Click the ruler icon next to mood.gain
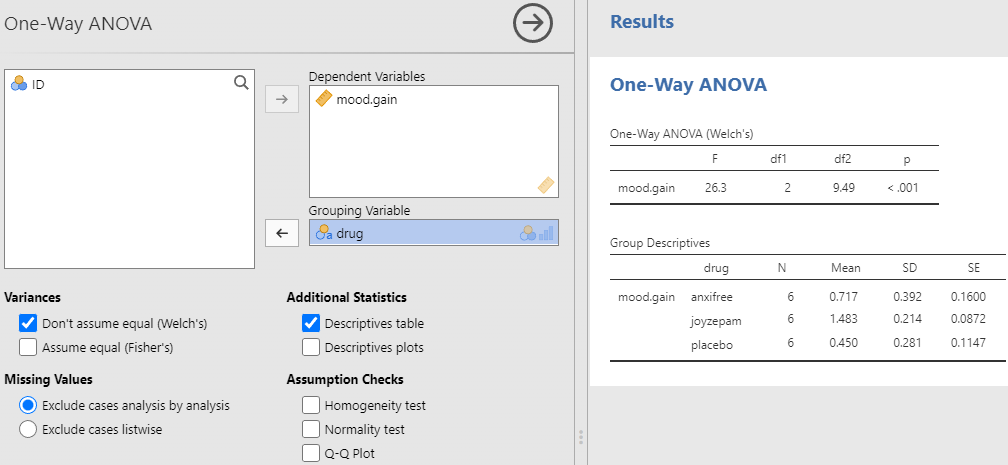The width and height of the screenshot is (1008, 465). pyautogui.click(x=323, y=99)
